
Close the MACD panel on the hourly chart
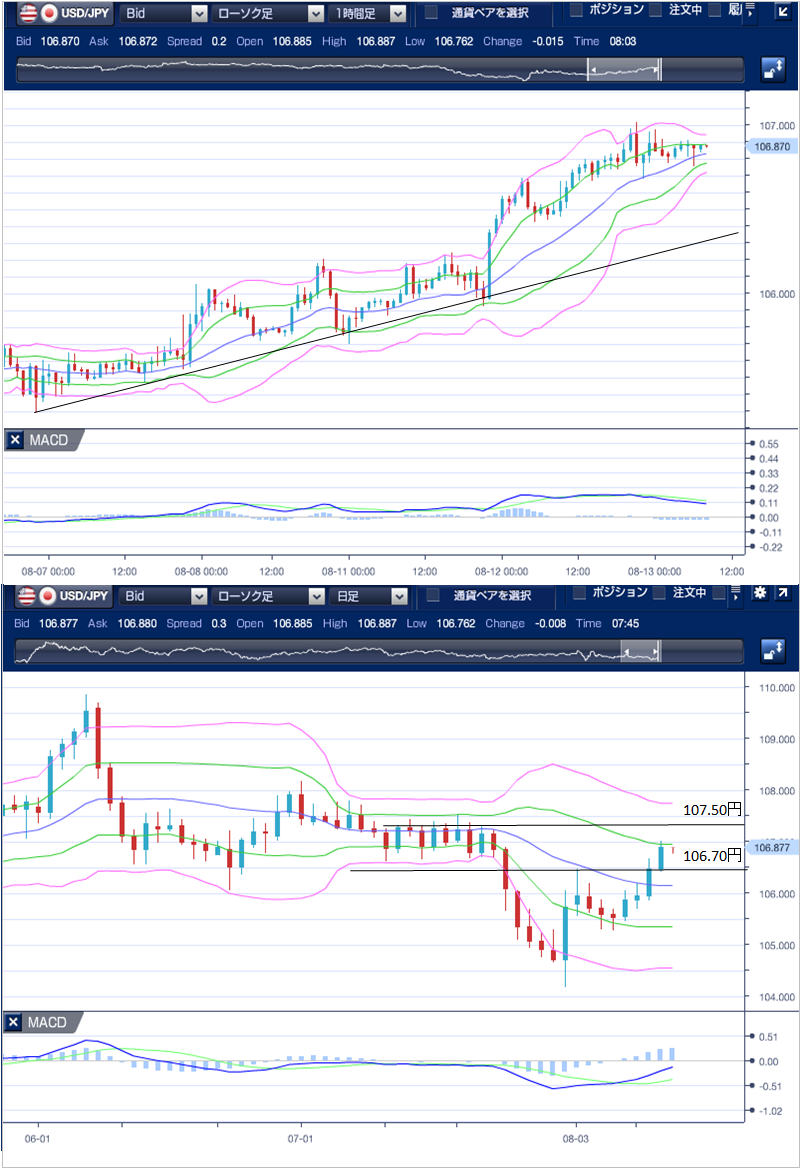[x=15, y=441]
